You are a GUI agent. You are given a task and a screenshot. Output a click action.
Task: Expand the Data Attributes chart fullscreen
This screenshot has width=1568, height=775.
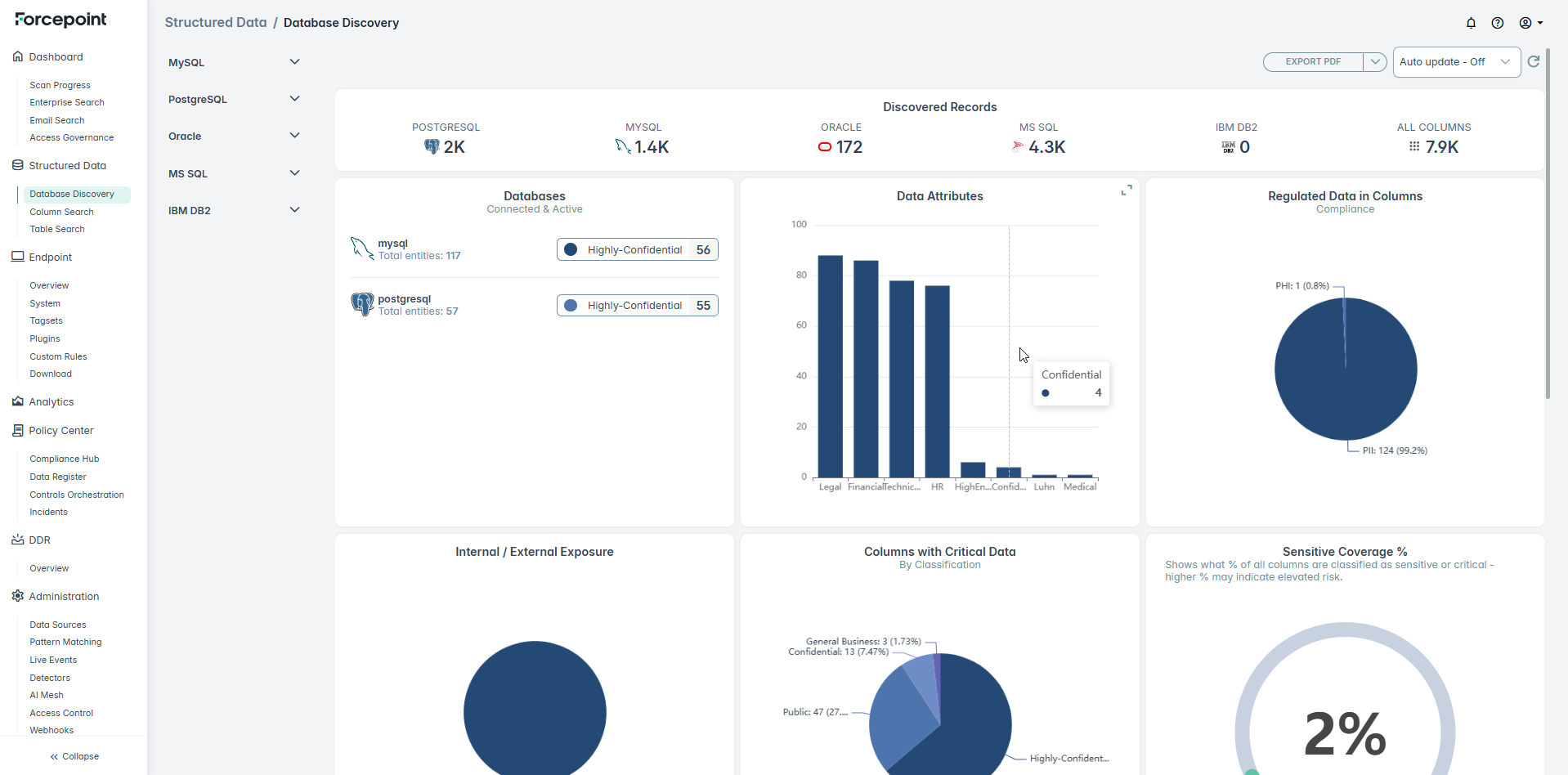coord(1126,190)
